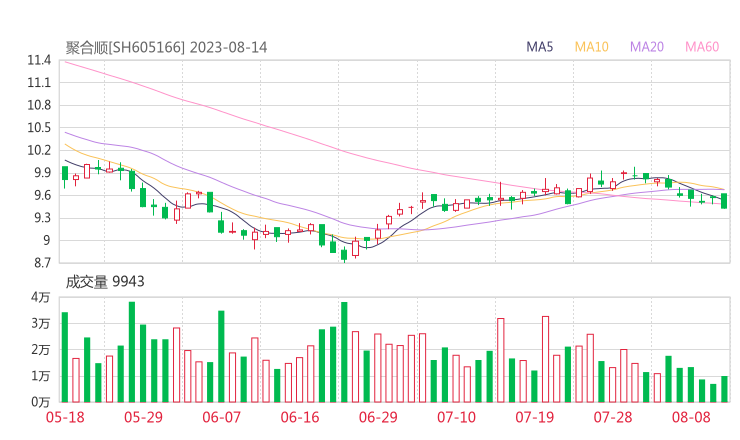The width and height of the screenshot is (740, 440).
Task: Click the 8.7 price axis label
Action: pos(42,263)
